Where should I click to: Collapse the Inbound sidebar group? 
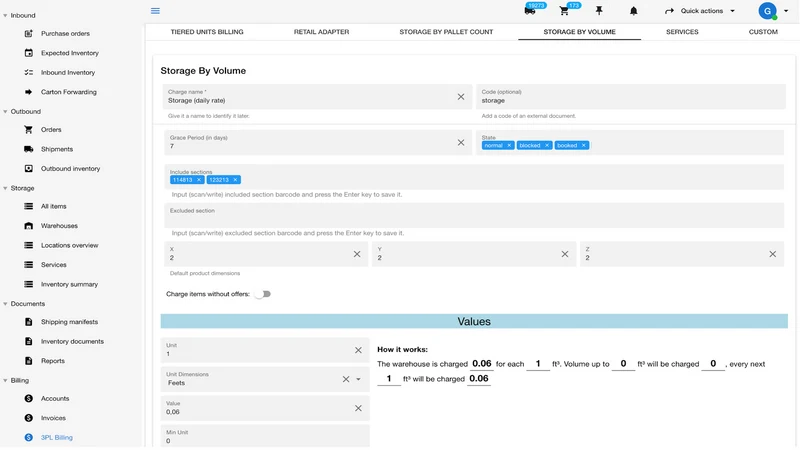pyautogui.click(x=5, y=15)
